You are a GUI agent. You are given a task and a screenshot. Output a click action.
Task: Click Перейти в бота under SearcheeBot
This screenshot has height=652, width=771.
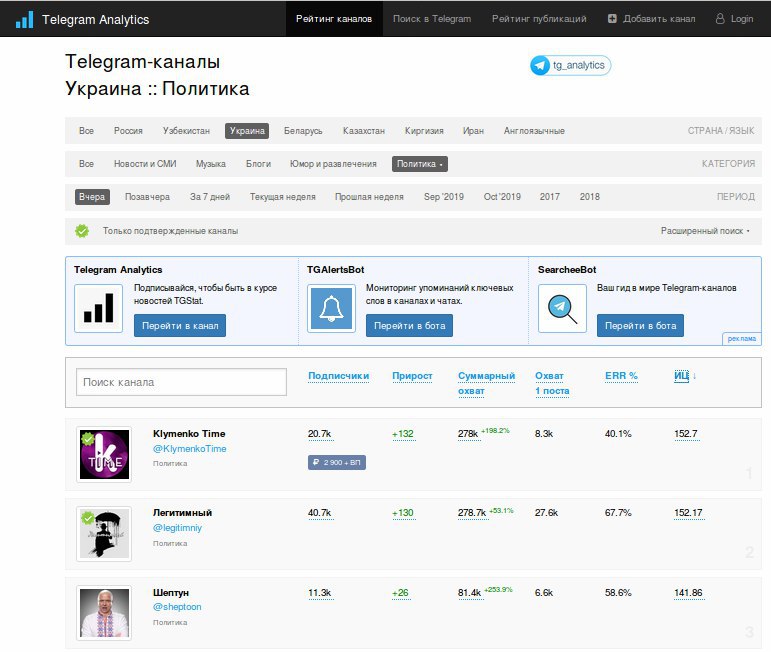pyautogui.click(x=640, y=326)
